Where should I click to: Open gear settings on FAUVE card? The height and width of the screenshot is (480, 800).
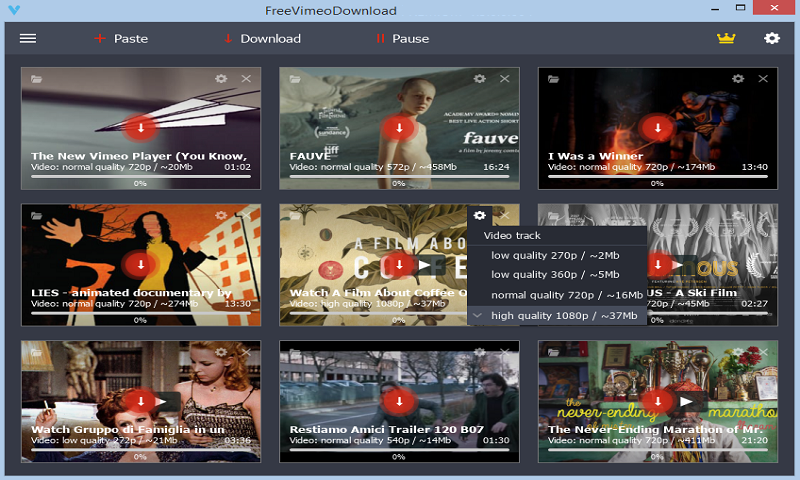pyautogui.click(x=479, y=78)
